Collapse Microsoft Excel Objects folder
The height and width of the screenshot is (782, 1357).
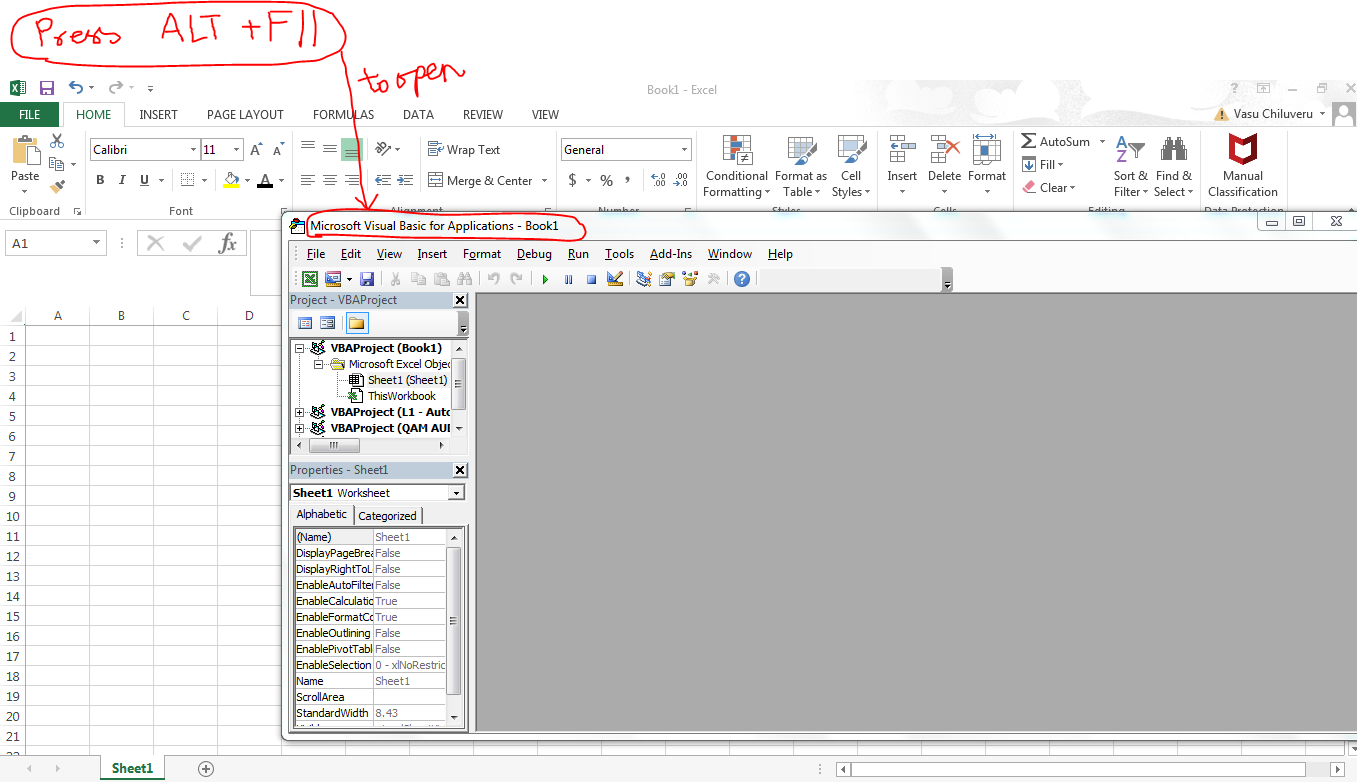318,364
